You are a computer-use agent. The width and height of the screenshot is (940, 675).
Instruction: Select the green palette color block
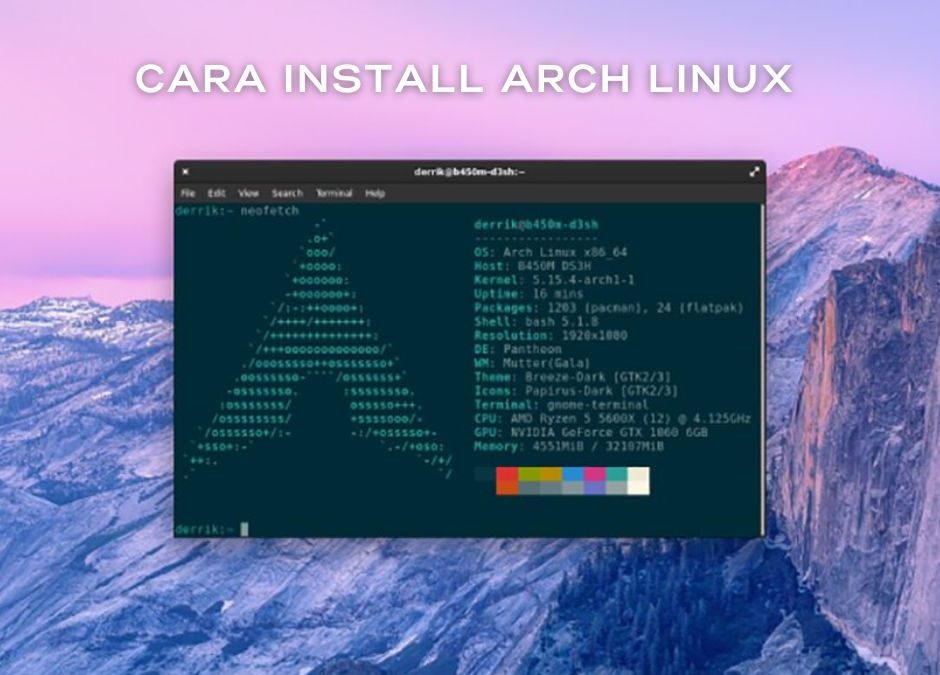click(529, 474)
